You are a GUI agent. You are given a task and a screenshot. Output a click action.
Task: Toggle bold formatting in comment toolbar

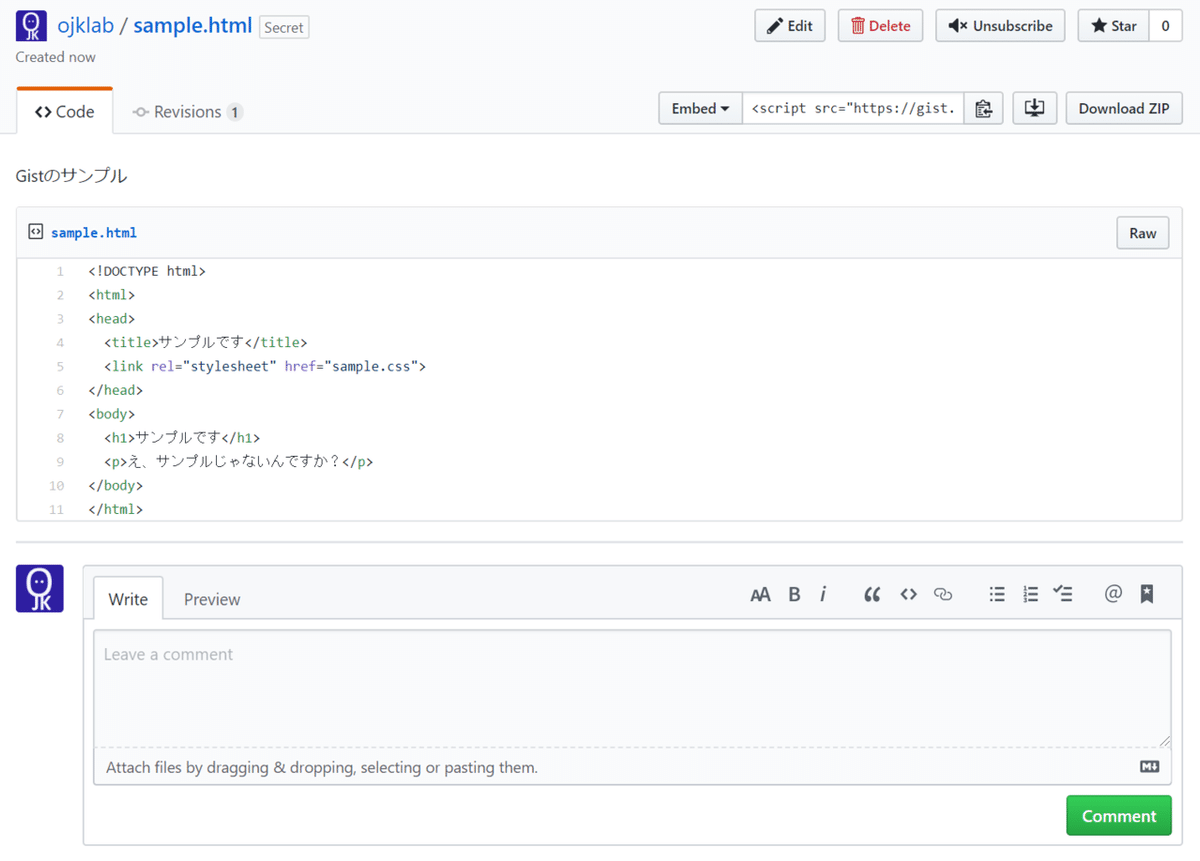coord(794,594)
